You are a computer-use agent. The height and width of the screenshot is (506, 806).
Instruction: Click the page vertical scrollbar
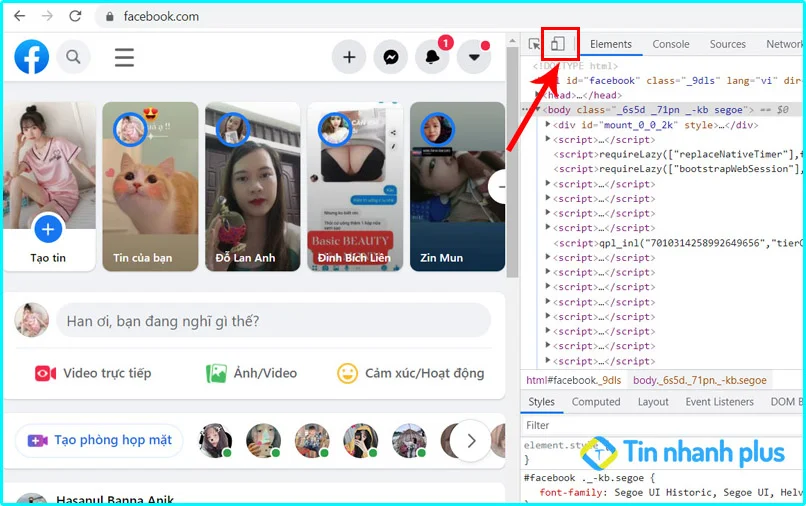pos(512,162)
